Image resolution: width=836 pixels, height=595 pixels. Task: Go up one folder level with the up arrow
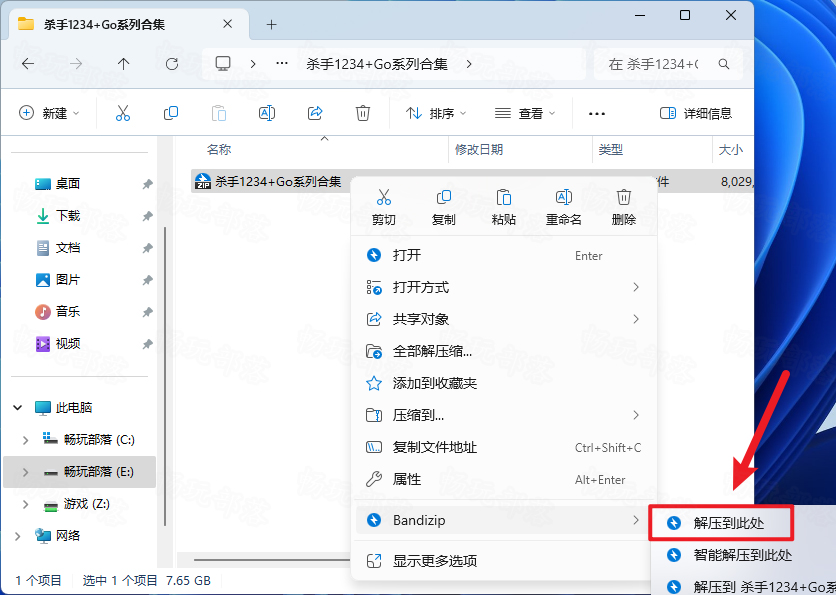tap(124, 64)
